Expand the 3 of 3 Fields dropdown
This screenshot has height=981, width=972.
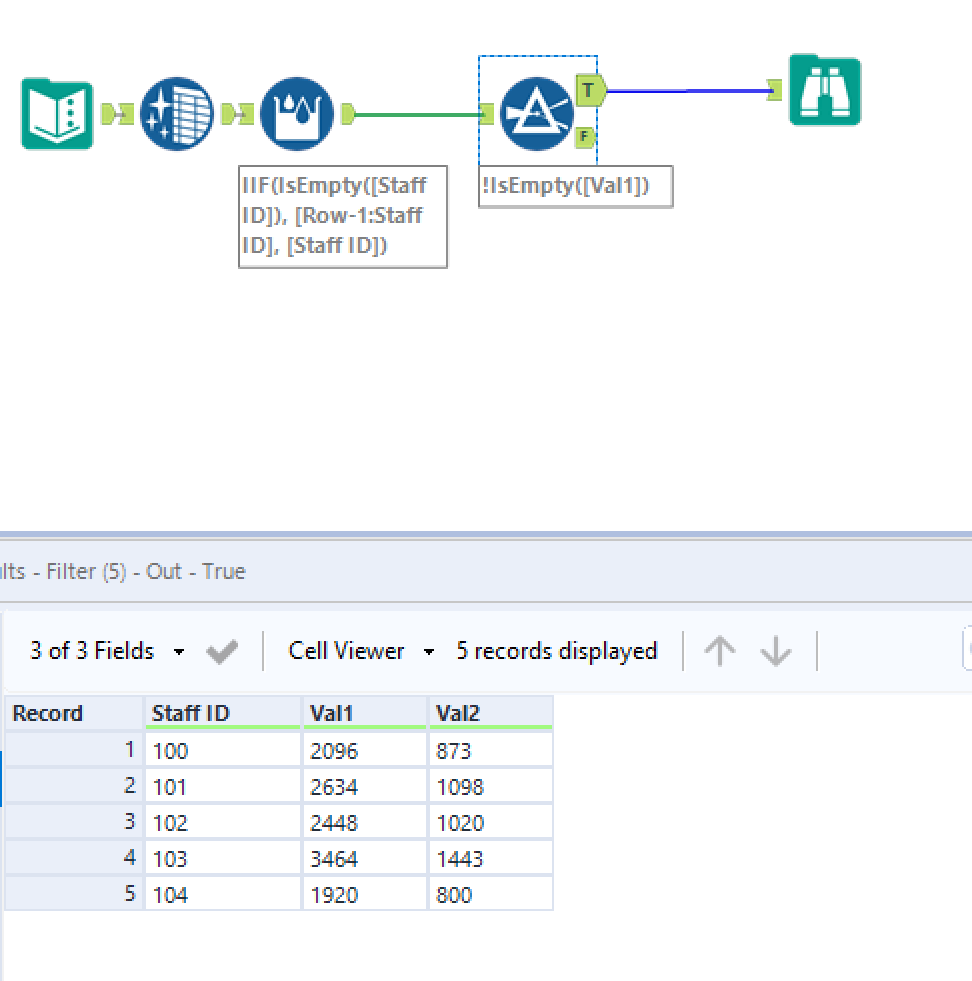click(x=107, y=652)
